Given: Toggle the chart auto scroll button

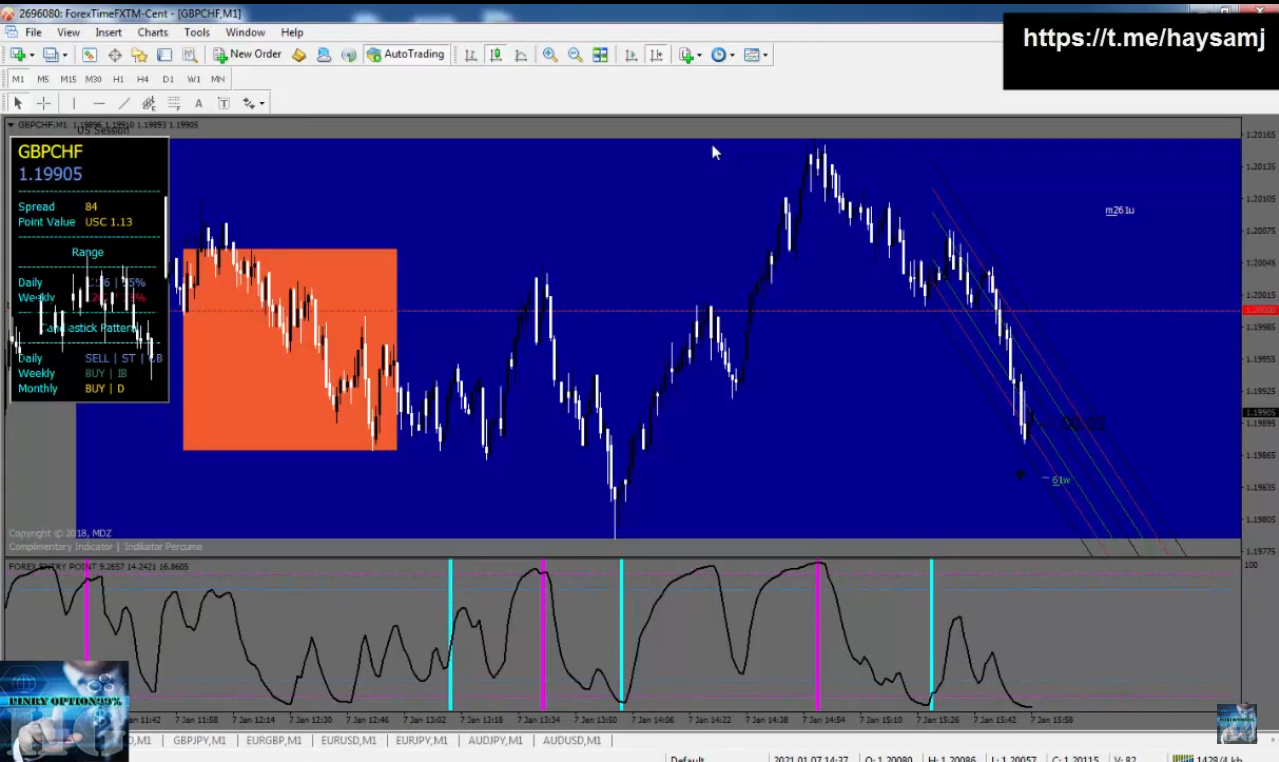Looking at the screenshot, I should (x=631, y=55).
